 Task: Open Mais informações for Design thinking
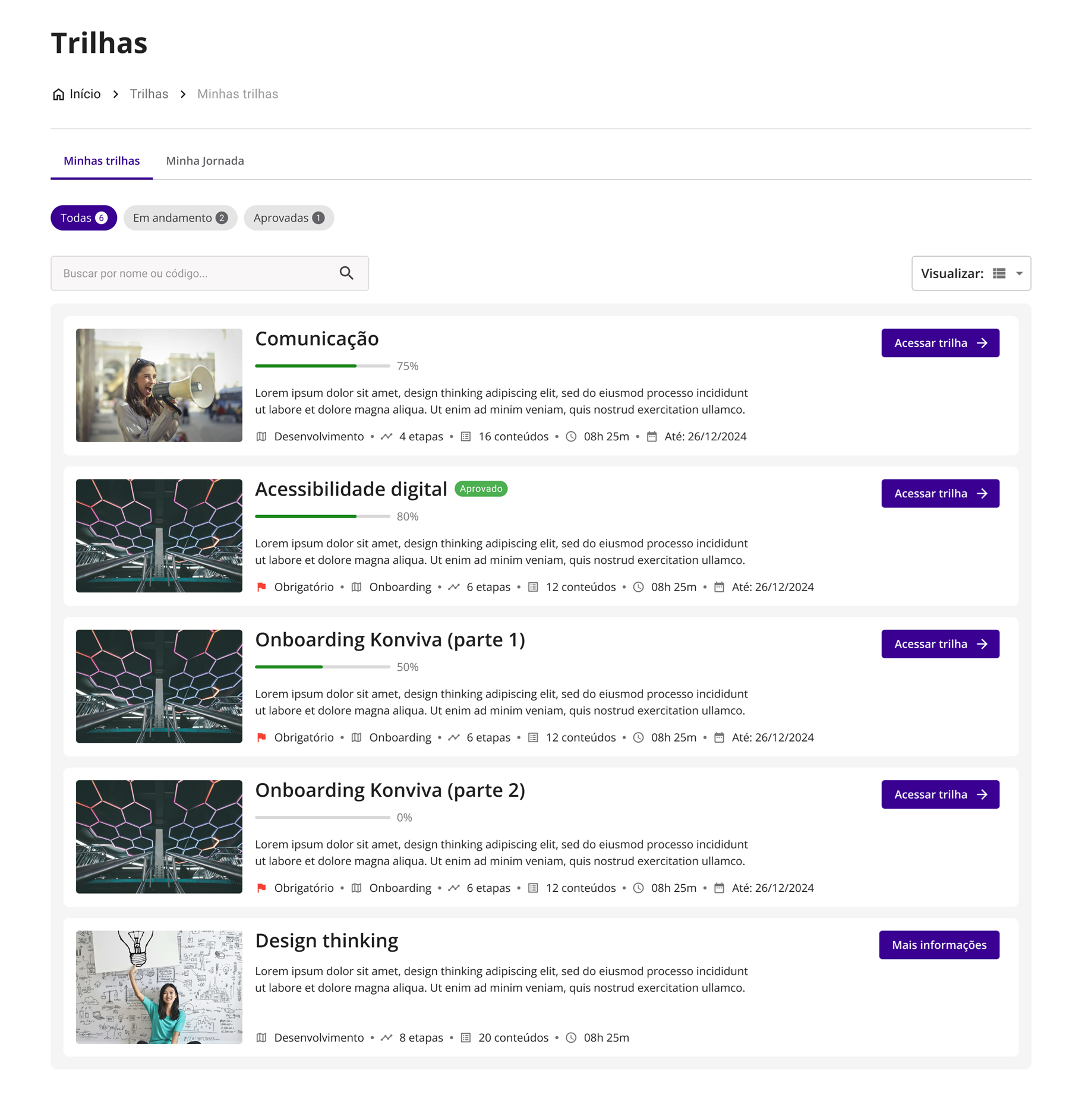click(x=939, y=945)
